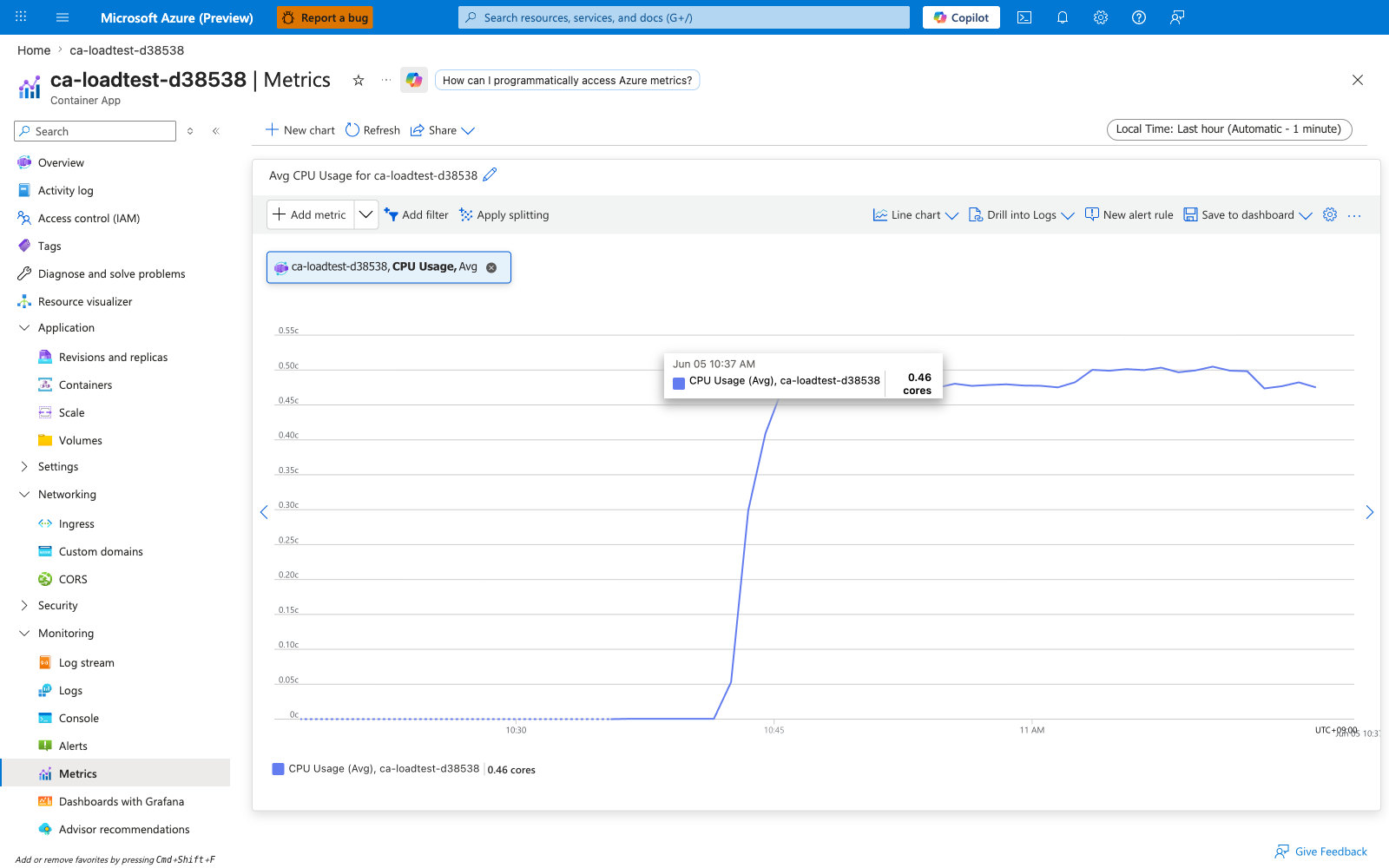Collapse the Monitoring section
This screenshot has width=1389, height=868.
click(24, 634)
